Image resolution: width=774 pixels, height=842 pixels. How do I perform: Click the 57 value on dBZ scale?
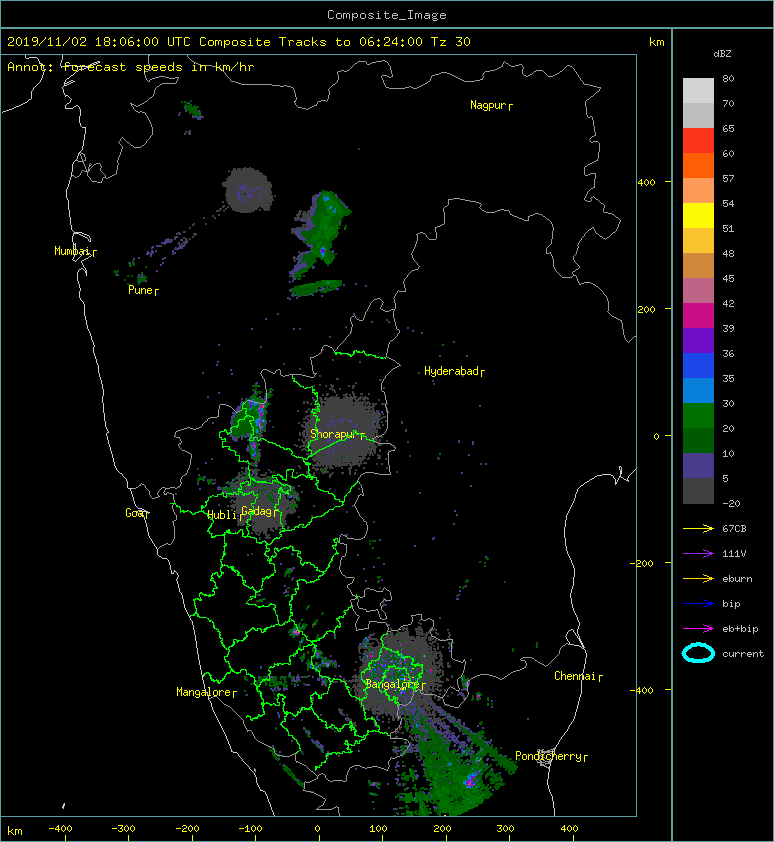[728, 178]
